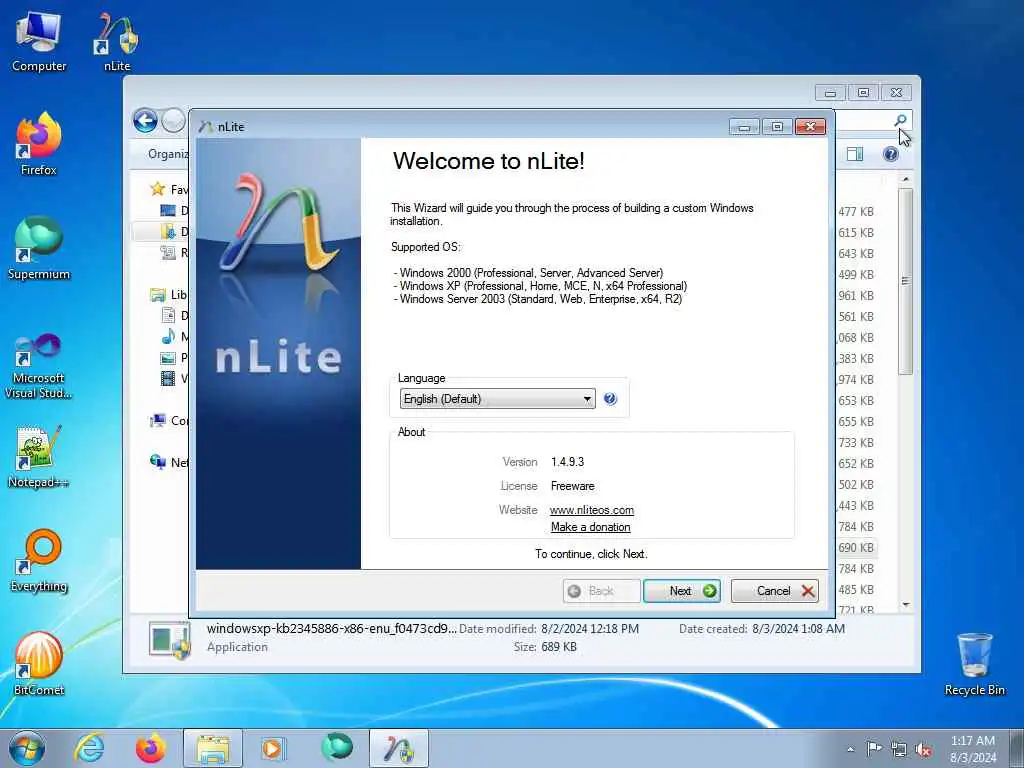Click the Explorer search magnifier icon
Screen dimensions: 1024x768
pos(901,120)
